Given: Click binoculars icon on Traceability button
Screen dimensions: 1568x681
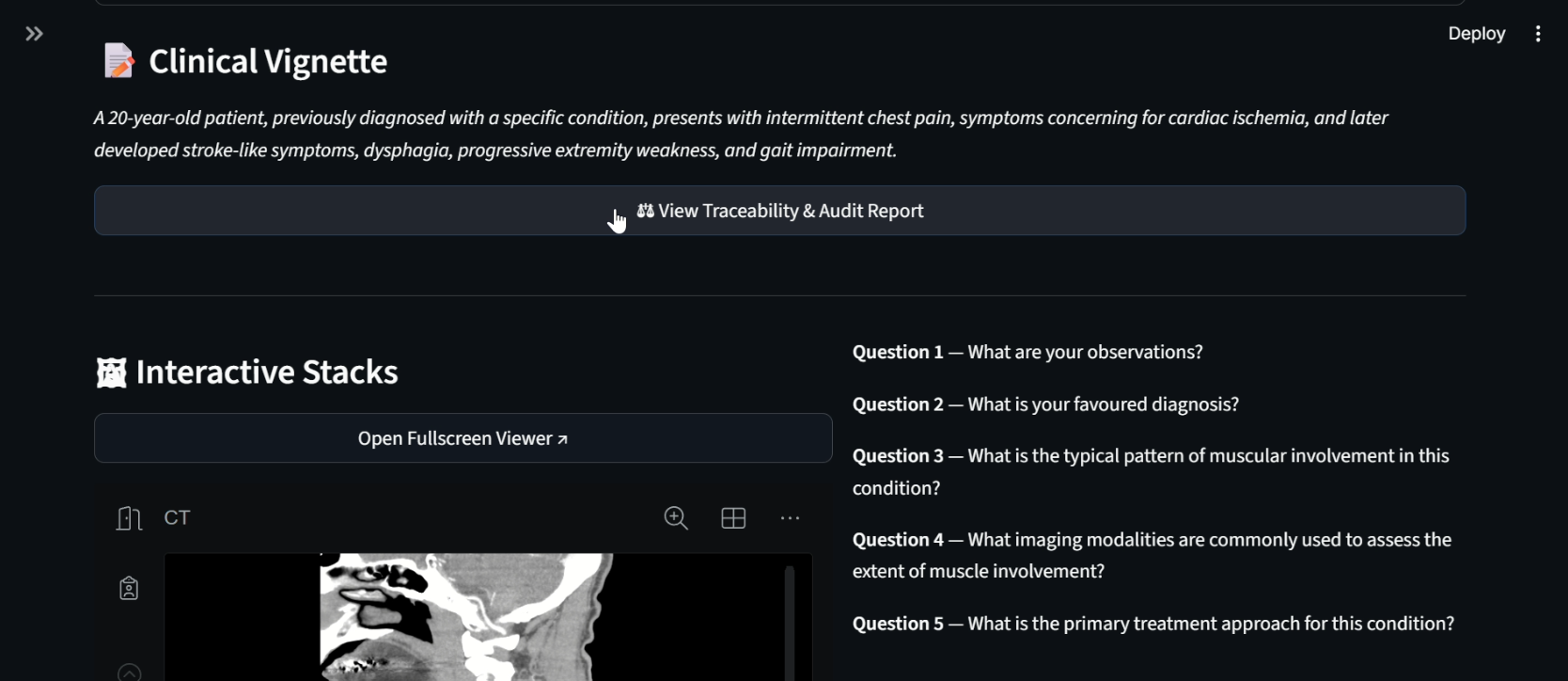Looking at the screenshot, I should coord(645,211).
